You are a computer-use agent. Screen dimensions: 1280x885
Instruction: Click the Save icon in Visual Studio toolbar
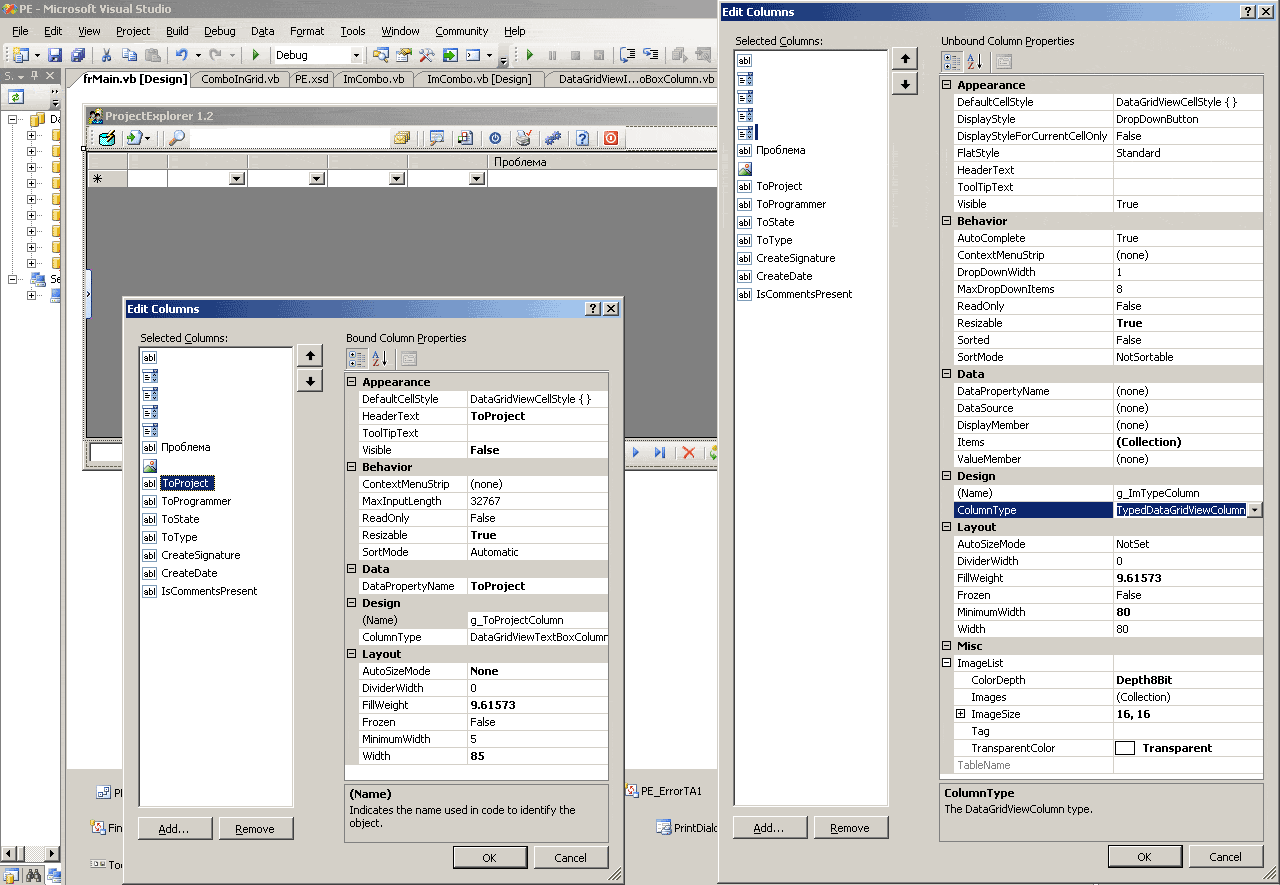[55, 55]
